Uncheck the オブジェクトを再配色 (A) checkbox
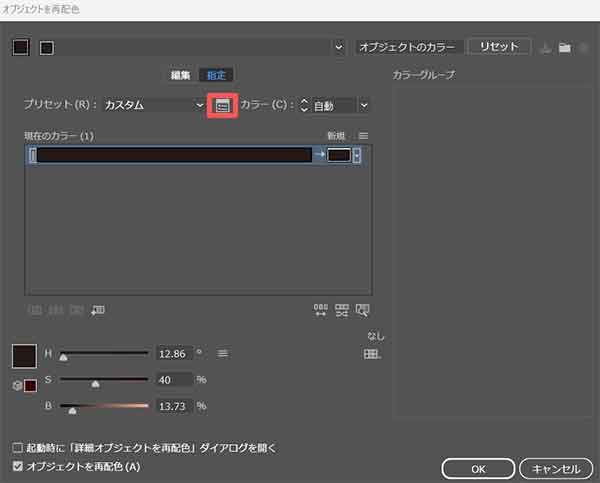This screenshot has height=483, width=600. (x=18, y=466)
